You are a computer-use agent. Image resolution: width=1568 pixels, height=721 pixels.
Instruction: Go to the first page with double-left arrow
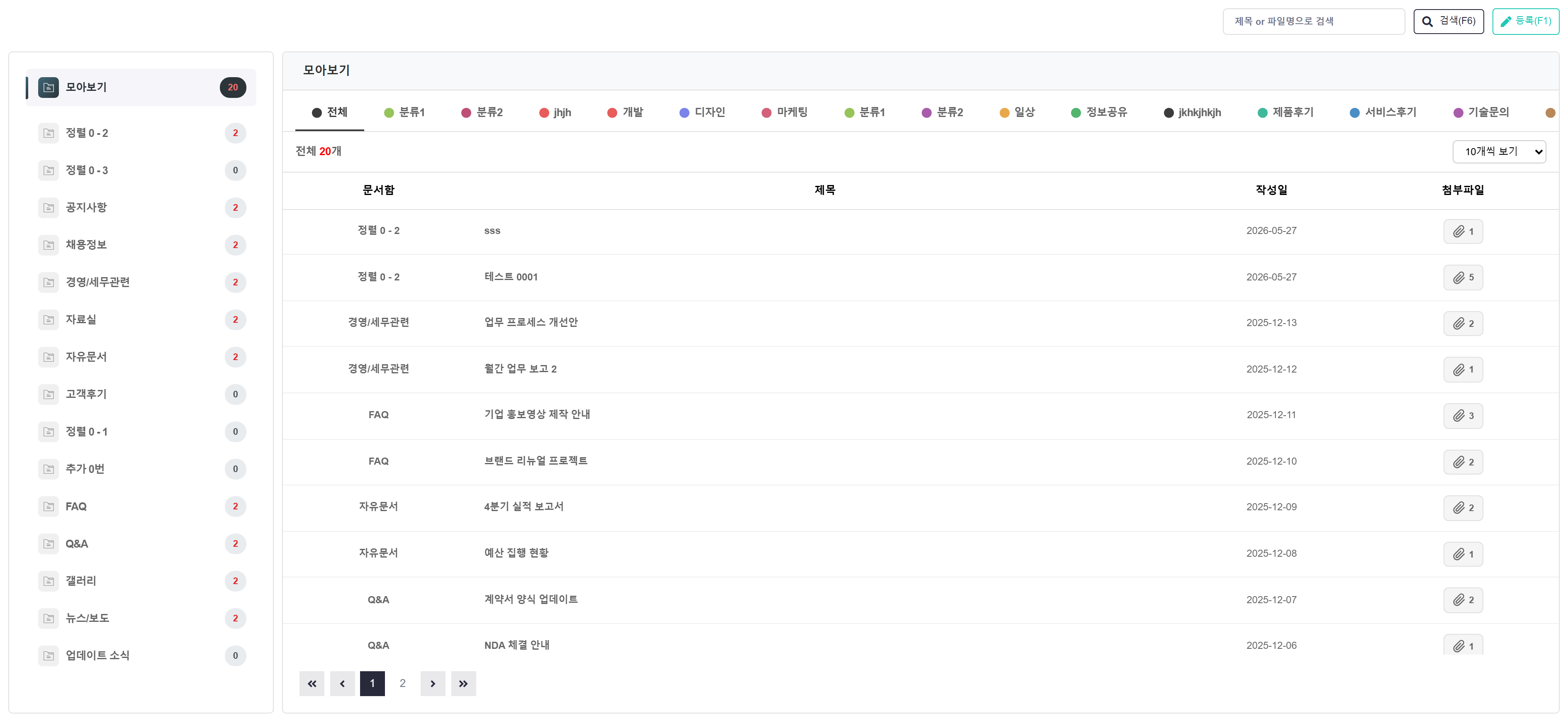click(312, 684)
